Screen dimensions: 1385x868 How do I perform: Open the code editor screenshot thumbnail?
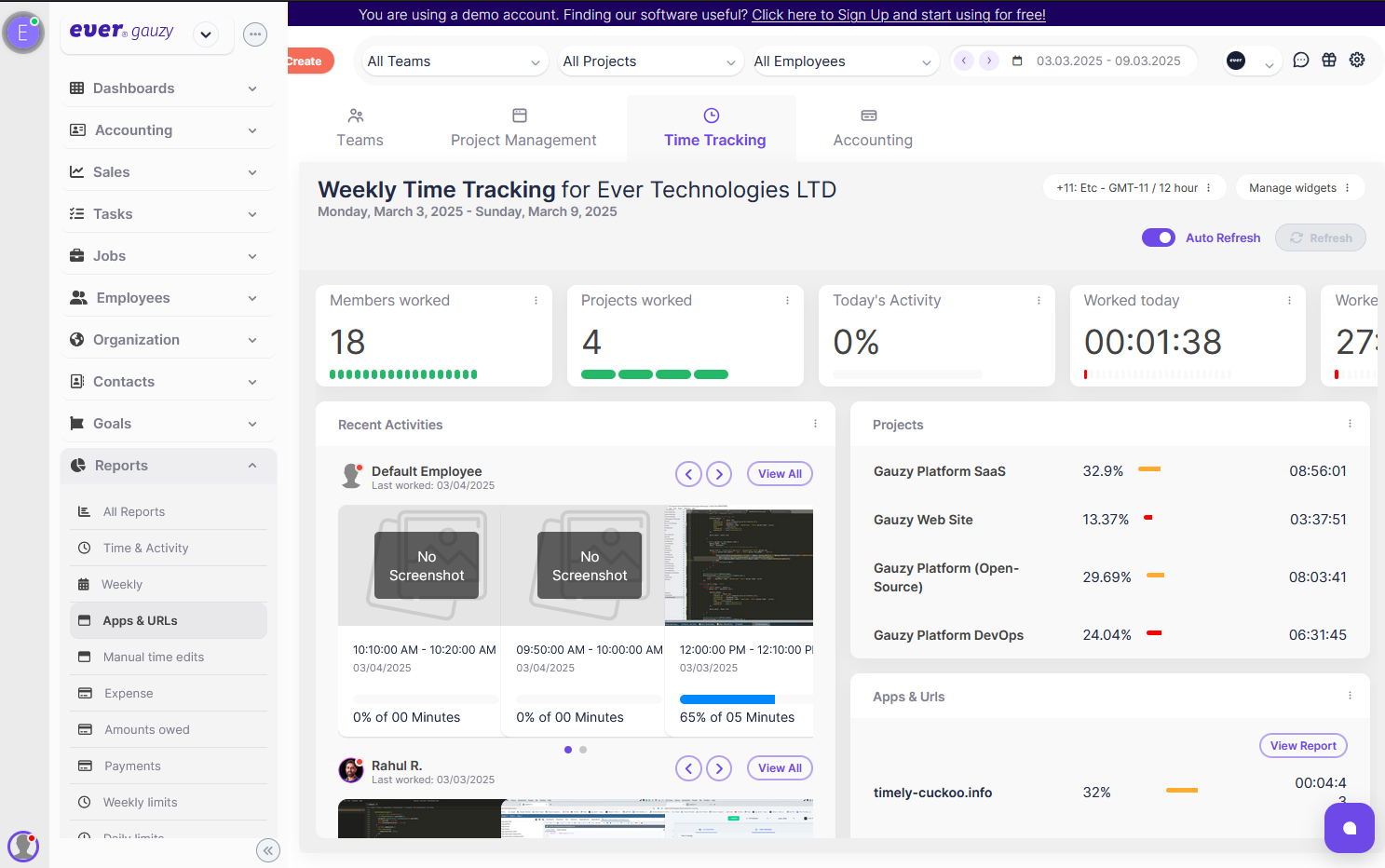740,565
